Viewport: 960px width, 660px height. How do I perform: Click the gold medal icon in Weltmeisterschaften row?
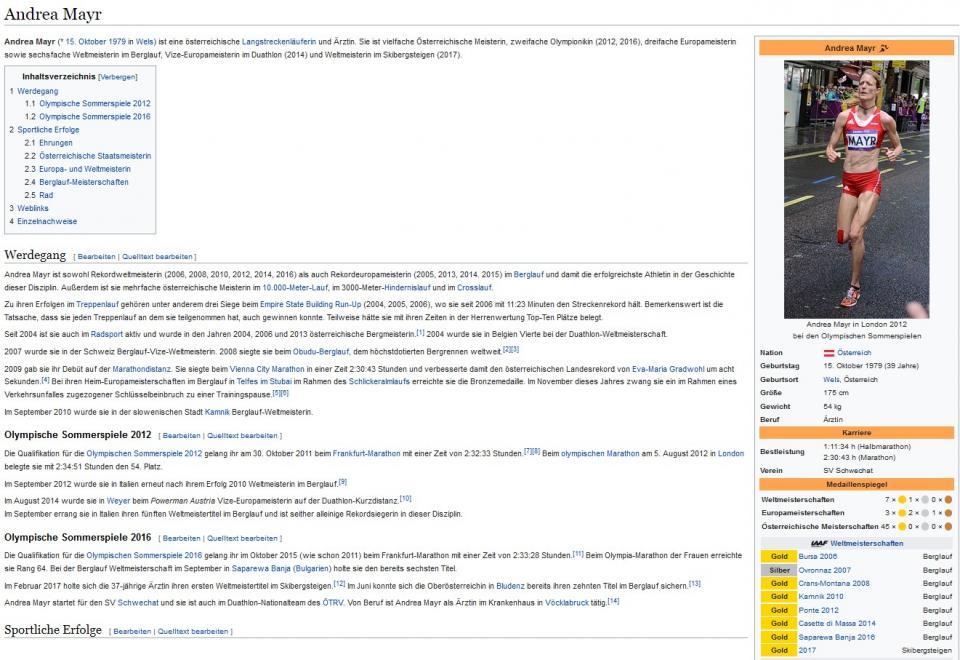pyautogui.click(x=901, y=499)
